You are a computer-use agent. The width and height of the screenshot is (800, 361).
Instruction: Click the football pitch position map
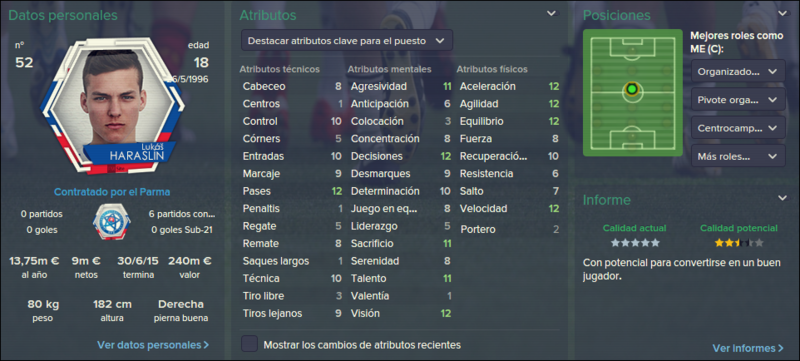633,92
